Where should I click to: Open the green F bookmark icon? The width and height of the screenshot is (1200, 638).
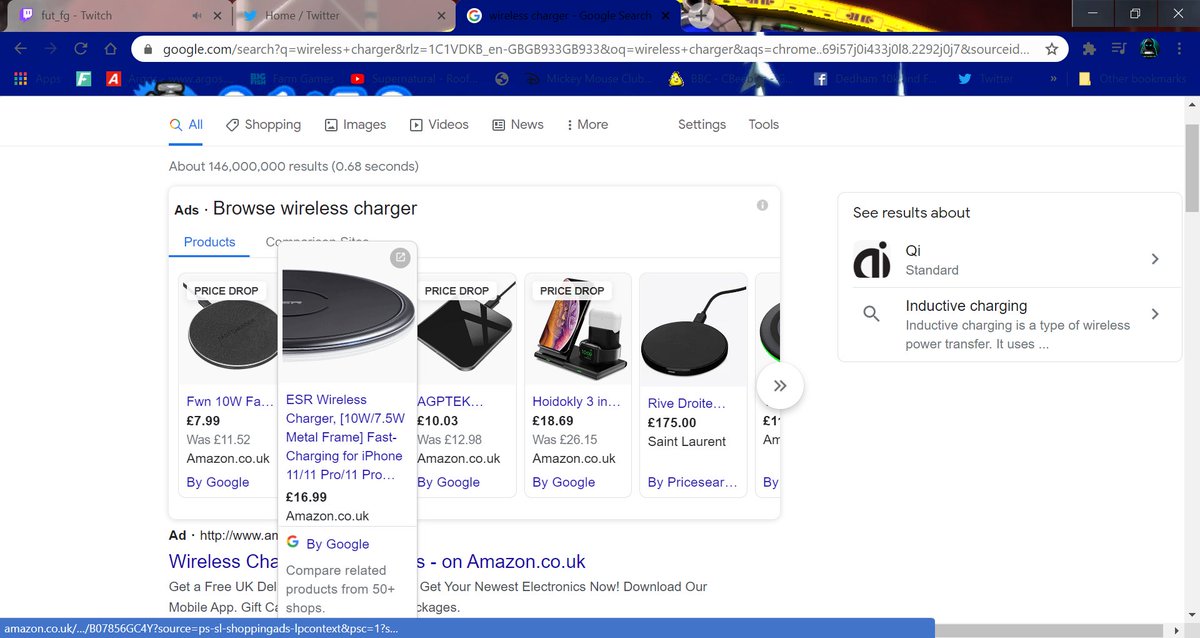pyautogui.click(x=84, y=79)
